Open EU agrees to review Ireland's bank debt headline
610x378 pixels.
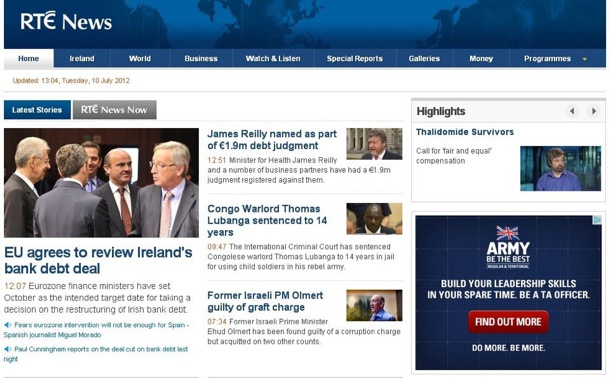(x=98, y=260)
